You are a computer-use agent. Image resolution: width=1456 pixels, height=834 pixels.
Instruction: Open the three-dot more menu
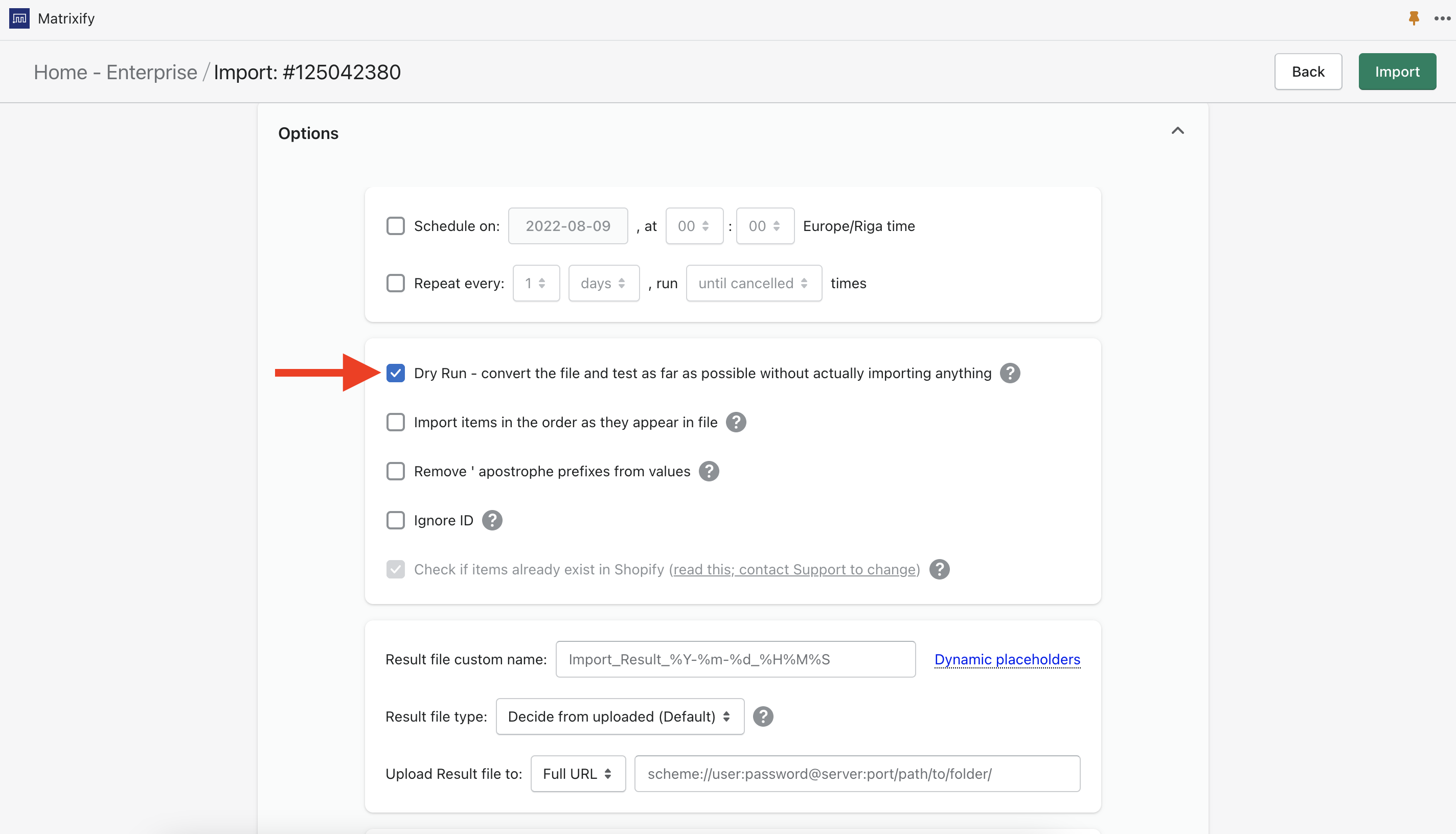[x=1442, y=18]
